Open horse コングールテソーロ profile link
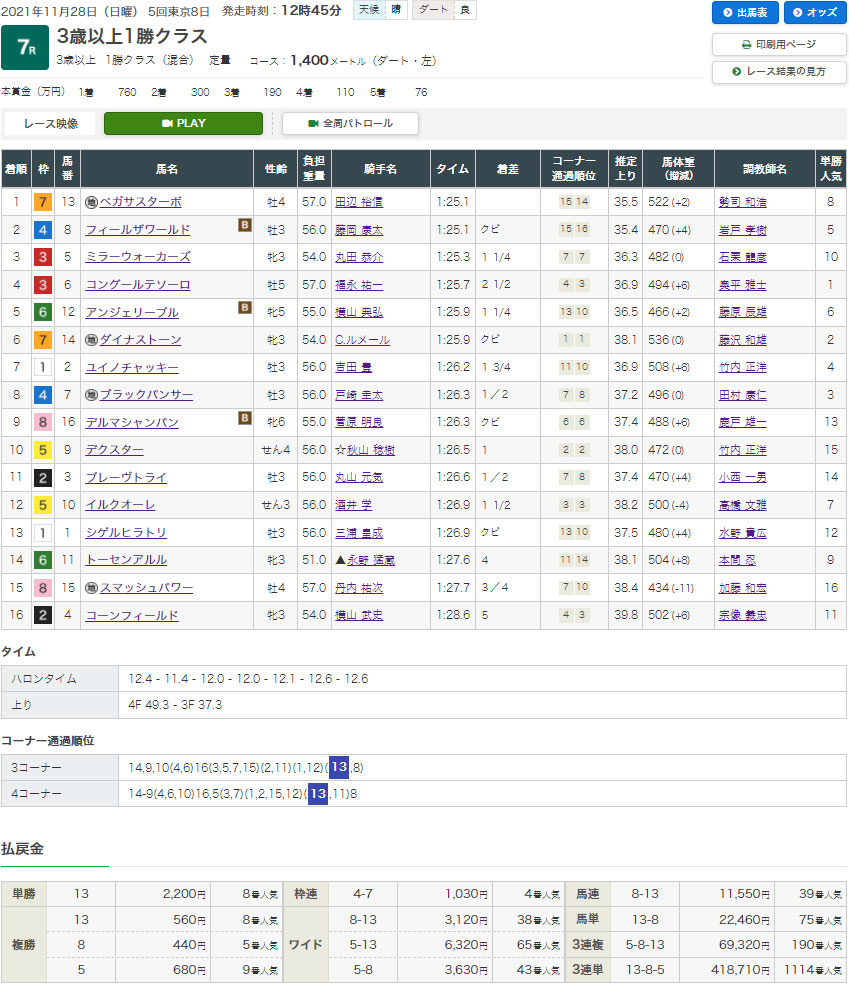The image size is (849, 987). (138, 285)
